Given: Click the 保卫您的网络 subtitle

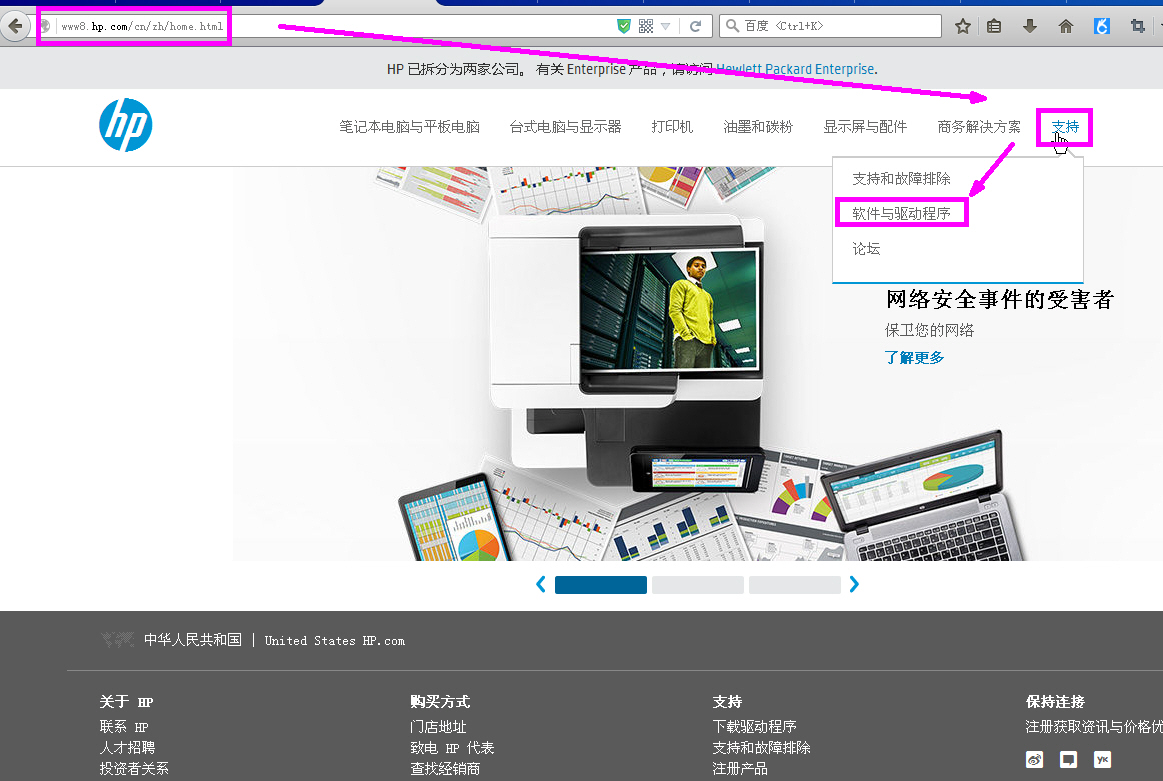Looking at the screenshot, I should pyautogui.click(x=929, y=330).
